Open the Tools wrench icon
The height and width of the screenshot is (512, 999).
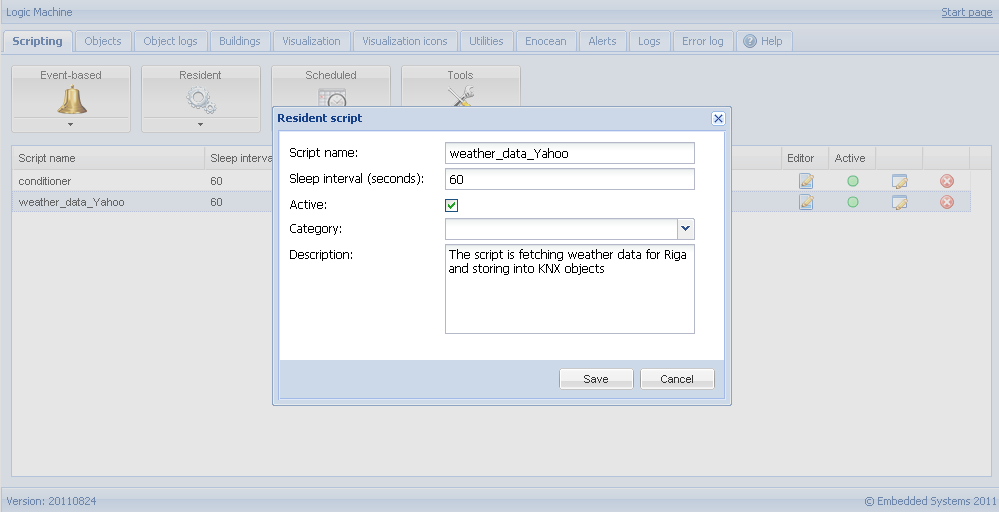click(460, 96)
